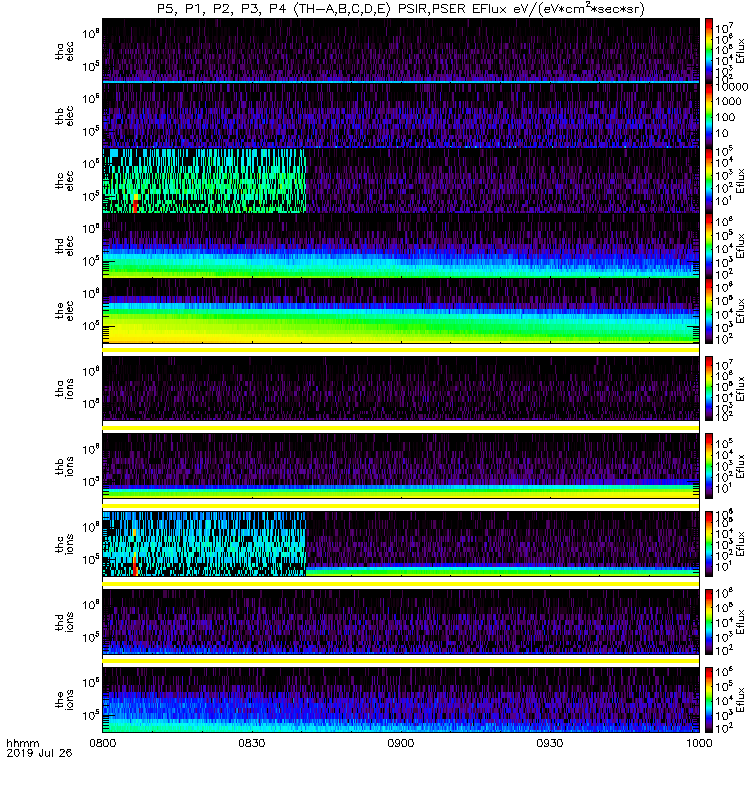Click the 'hhmm' axis unit label

[22, 743]
